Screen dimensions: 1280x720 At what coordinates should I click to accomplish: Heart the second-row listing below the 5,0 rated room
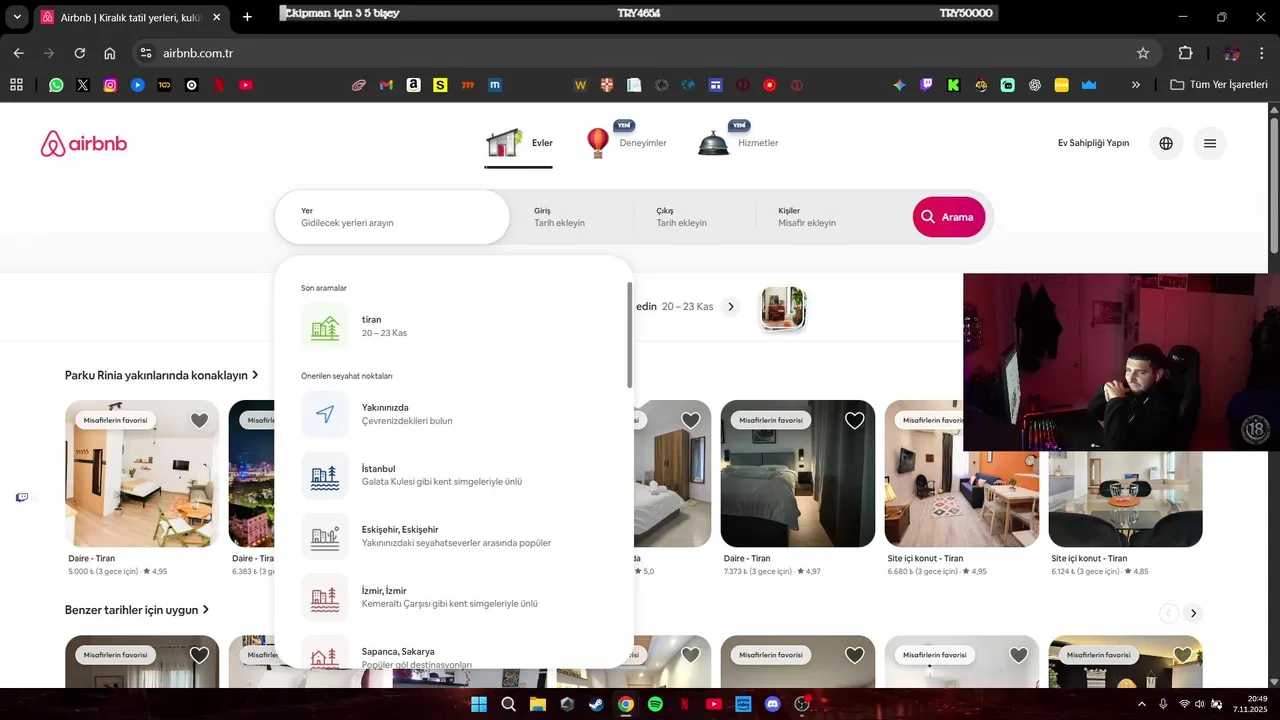click(691, 656)
